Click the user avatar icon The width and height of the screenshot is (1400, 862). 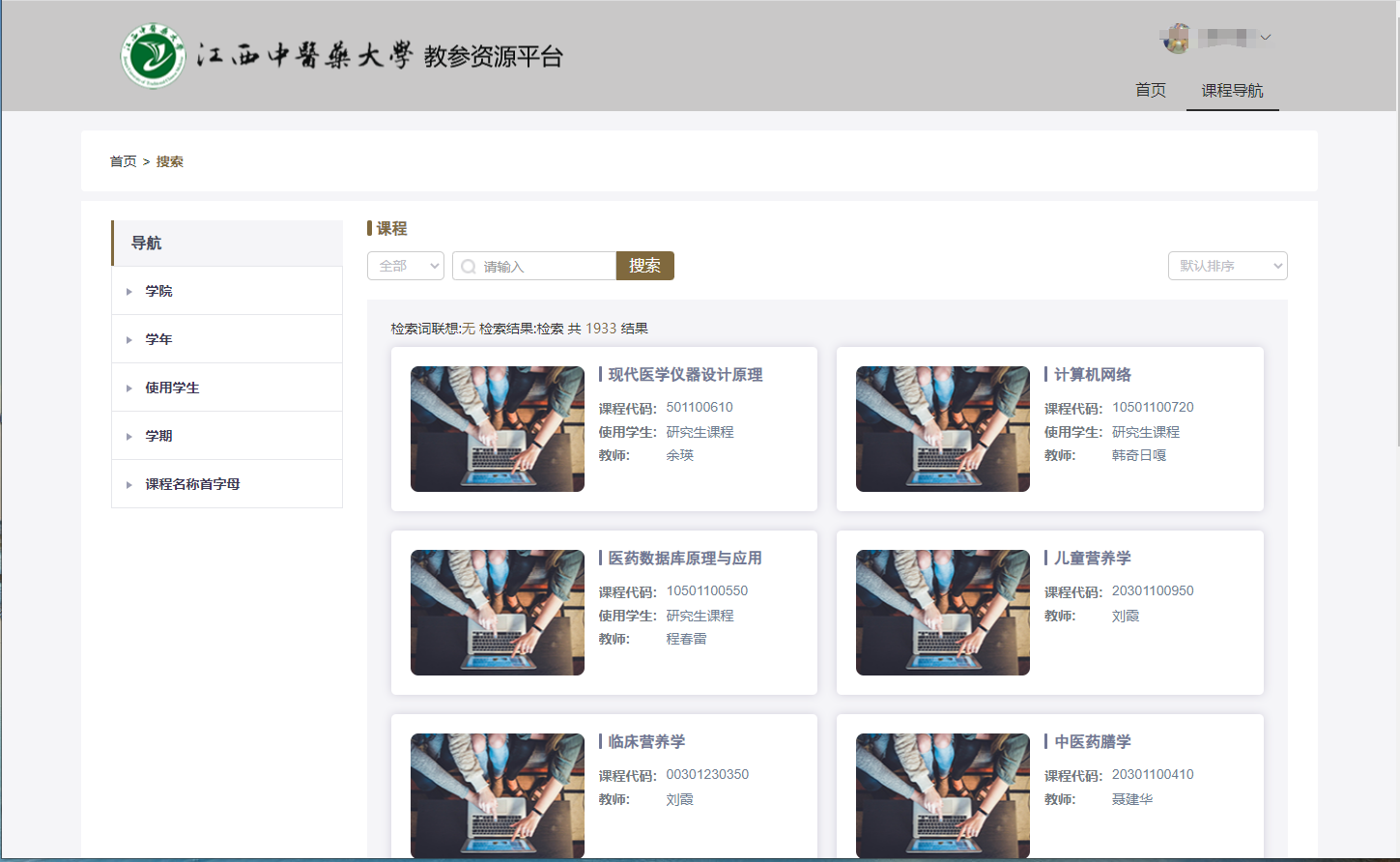(x=1175, y=39)
